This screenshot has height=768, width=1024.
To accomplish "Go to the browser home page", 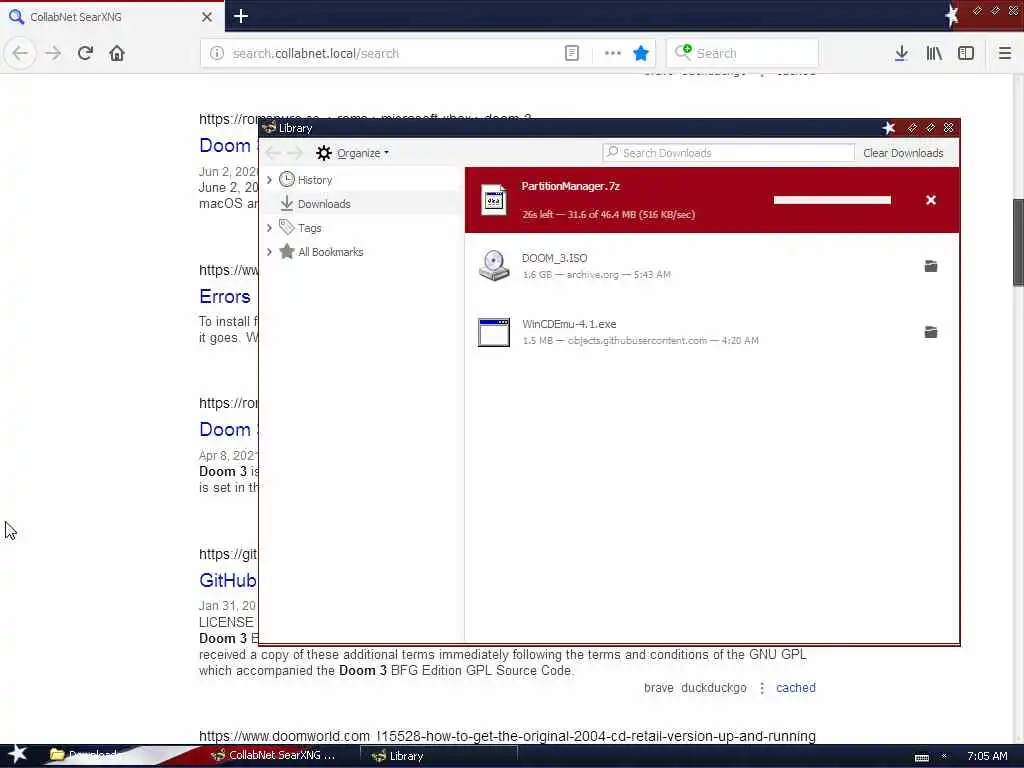I will 117,53.
